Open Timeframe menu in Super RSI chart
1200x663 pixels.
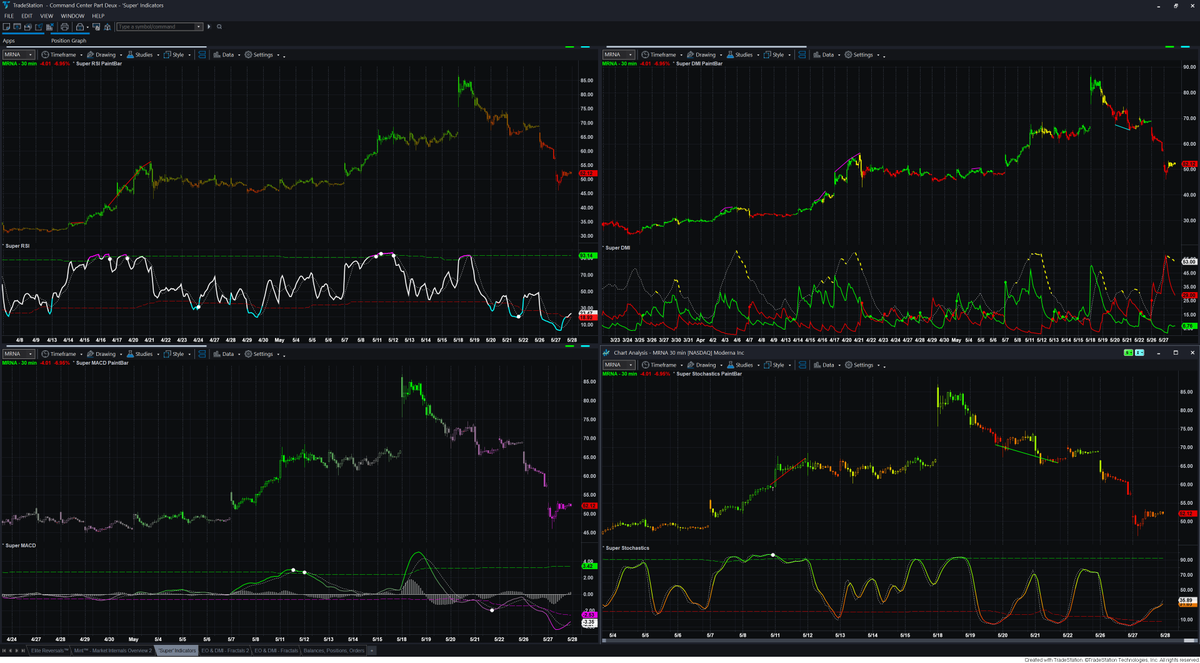click(x=62, y=55)
